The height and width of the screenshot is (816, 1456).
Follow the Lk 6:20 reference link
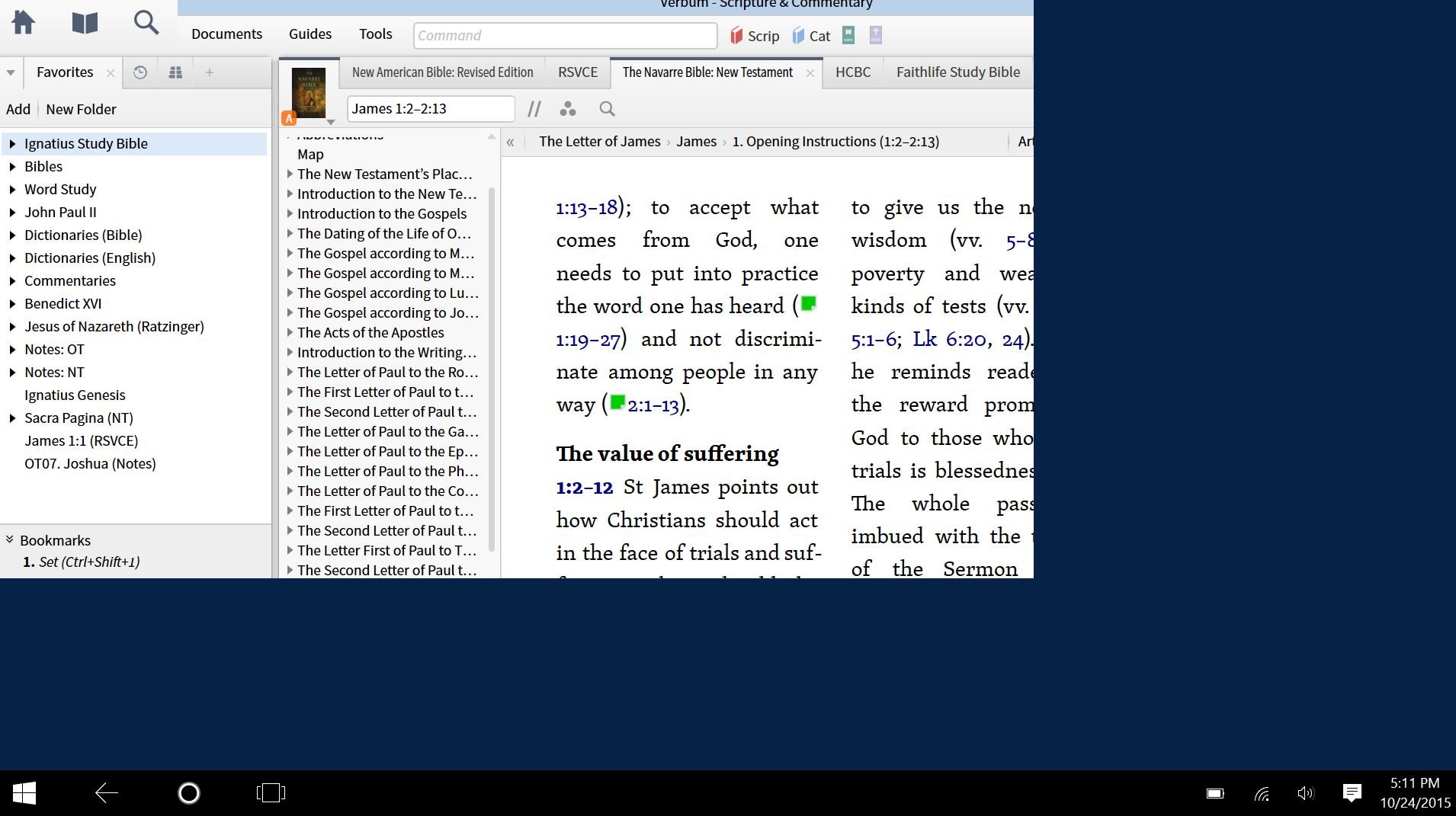point(949,339)
